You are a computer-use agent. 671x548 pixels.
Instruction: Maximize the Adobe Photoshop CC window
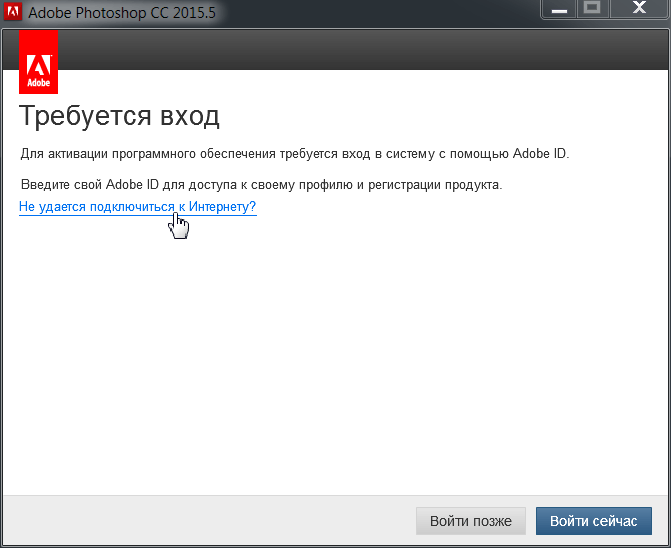[592, 9]
